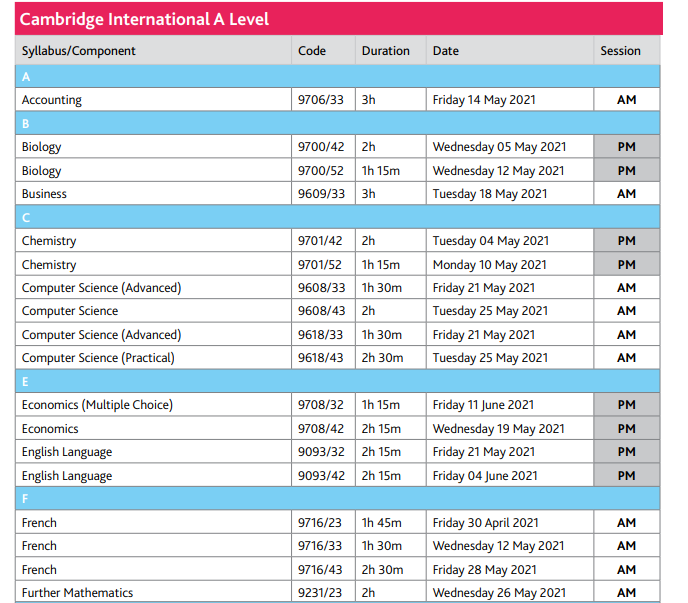The width and height of the screenshot is (688, 603).
Task: Click AM session cell for French 9716/43
Action: (627, 569)
